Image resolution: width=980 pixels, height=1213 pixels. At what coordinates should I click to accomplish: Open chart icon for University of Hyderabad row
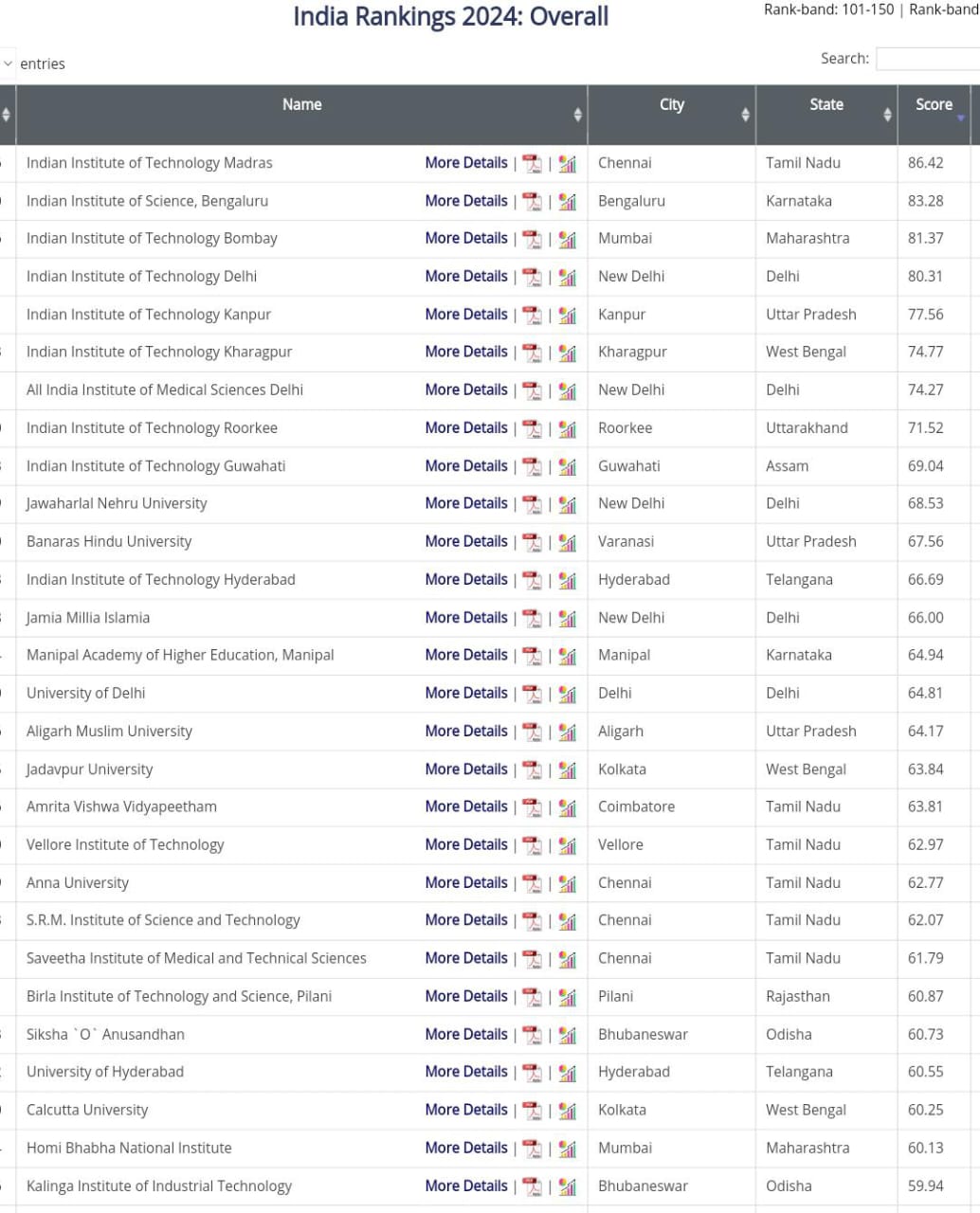click(567, 1074)
